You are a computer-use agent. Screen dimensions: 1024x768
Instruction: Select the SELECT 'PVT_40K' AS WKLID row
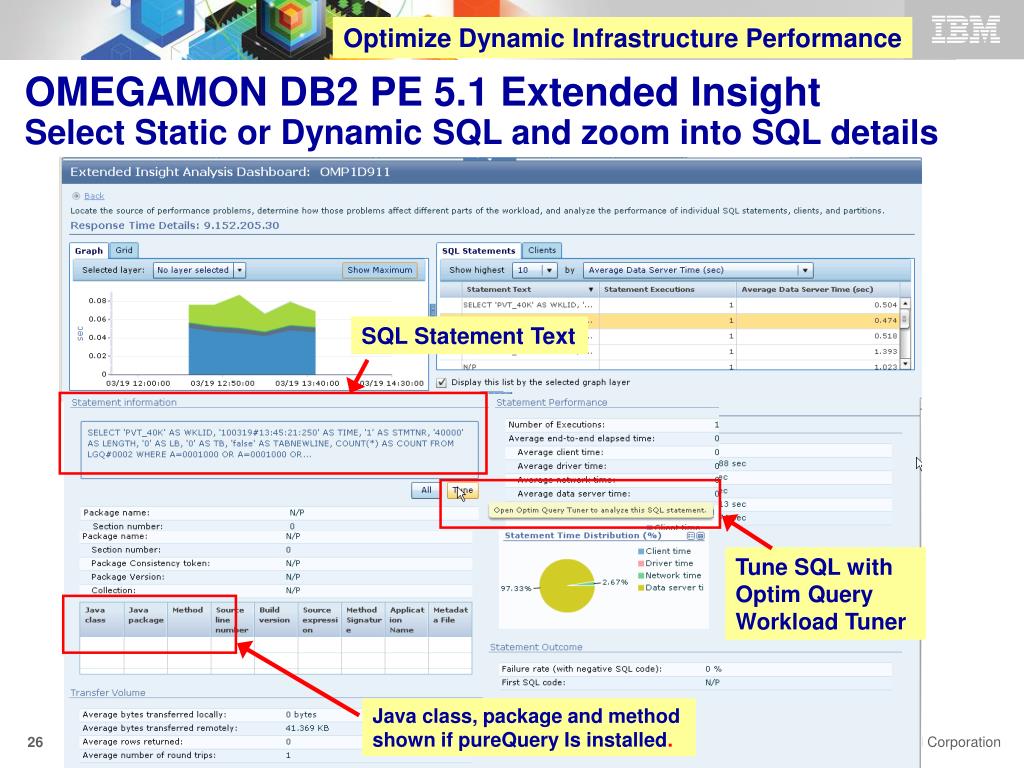[x=671, y=305]
